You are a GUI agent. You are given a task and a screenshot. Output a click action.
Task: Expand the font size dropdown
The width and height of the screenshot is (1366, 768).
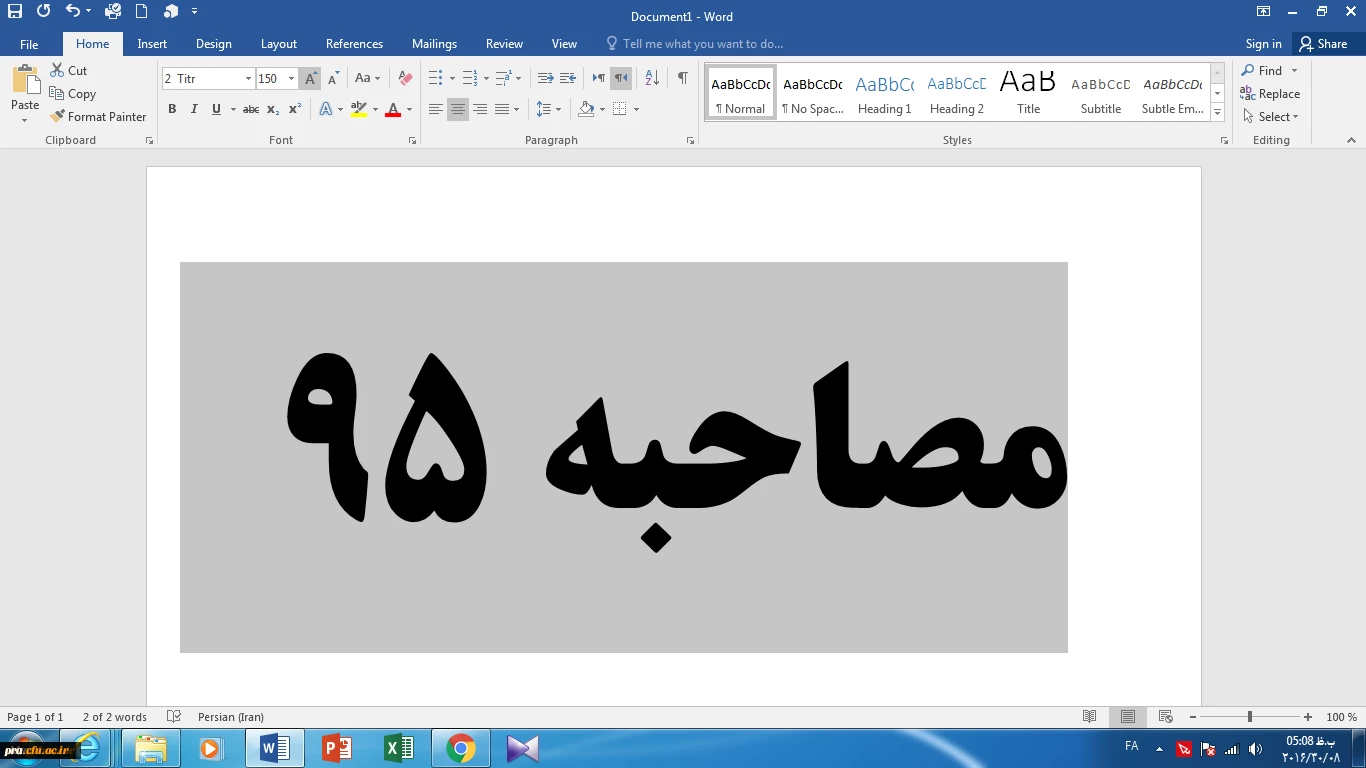coord(291,79)
